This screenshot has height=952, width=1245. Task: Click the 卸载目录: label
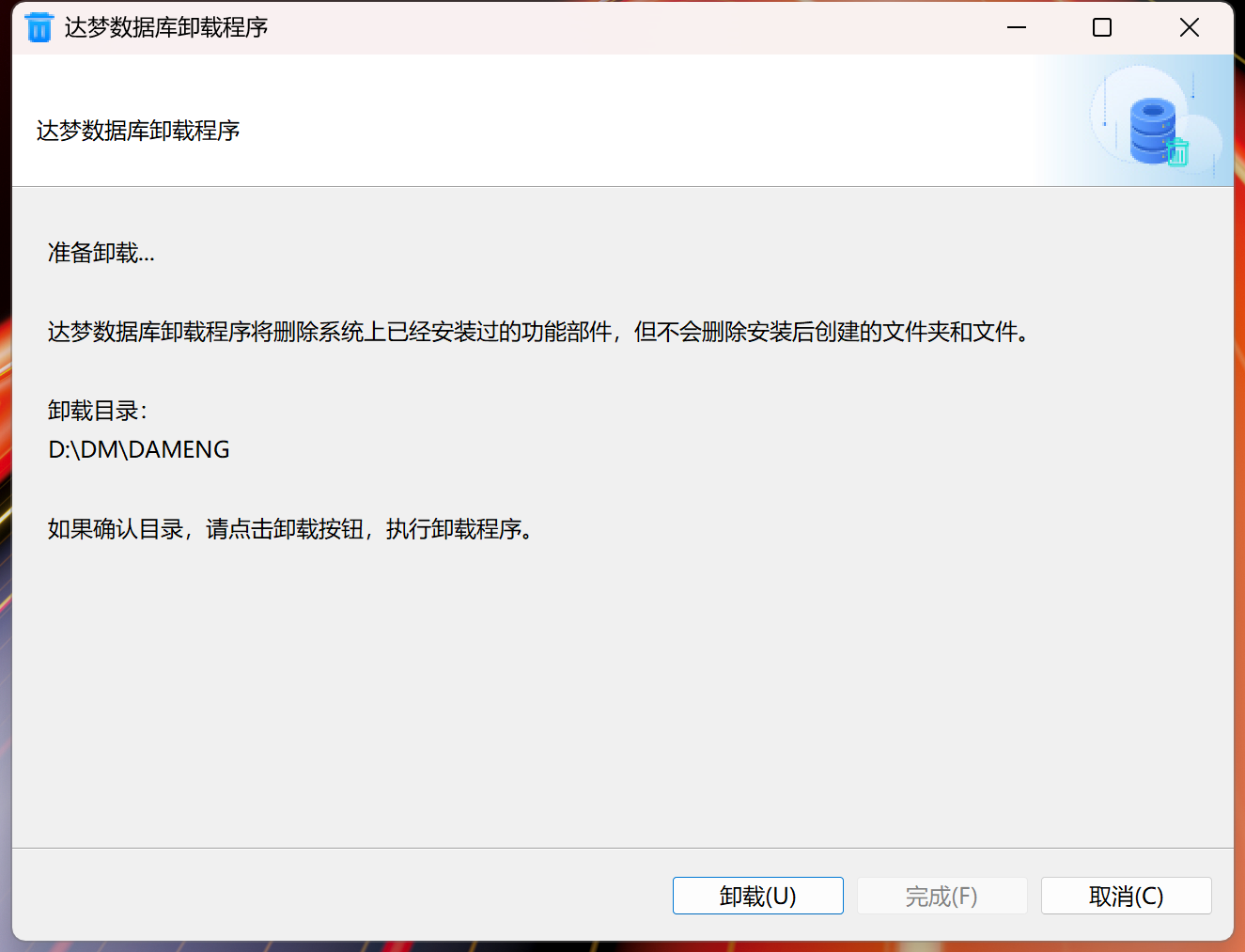[98, 411]
